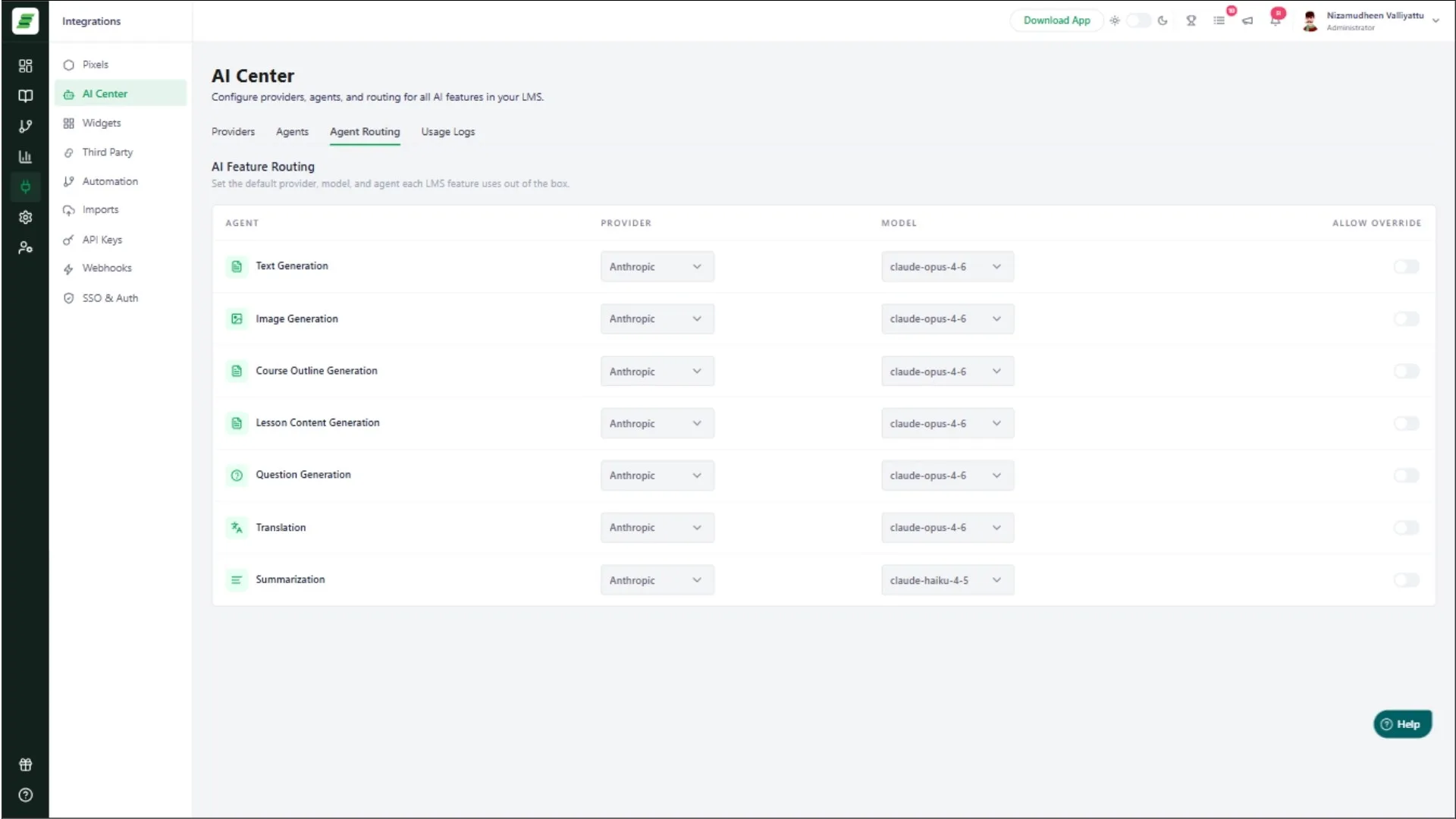The width and height of the screenshot is (1456, 819).
Task: Enable Allow Override for Lesson Content Generation
Action: pyautogui.click(x=1406, y=423)
